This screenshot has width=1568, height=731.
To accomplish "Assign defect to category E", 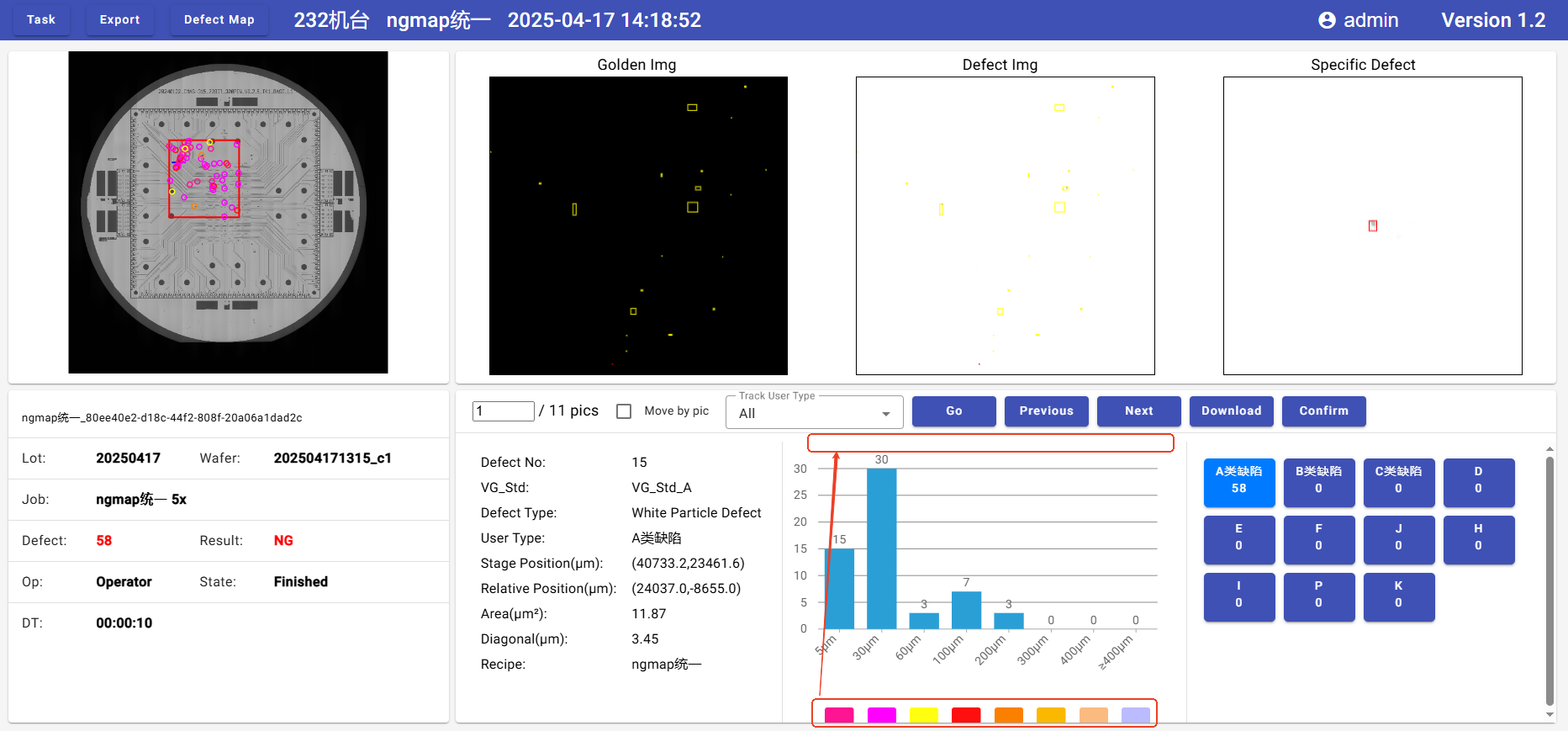I will pos(1238,539).
